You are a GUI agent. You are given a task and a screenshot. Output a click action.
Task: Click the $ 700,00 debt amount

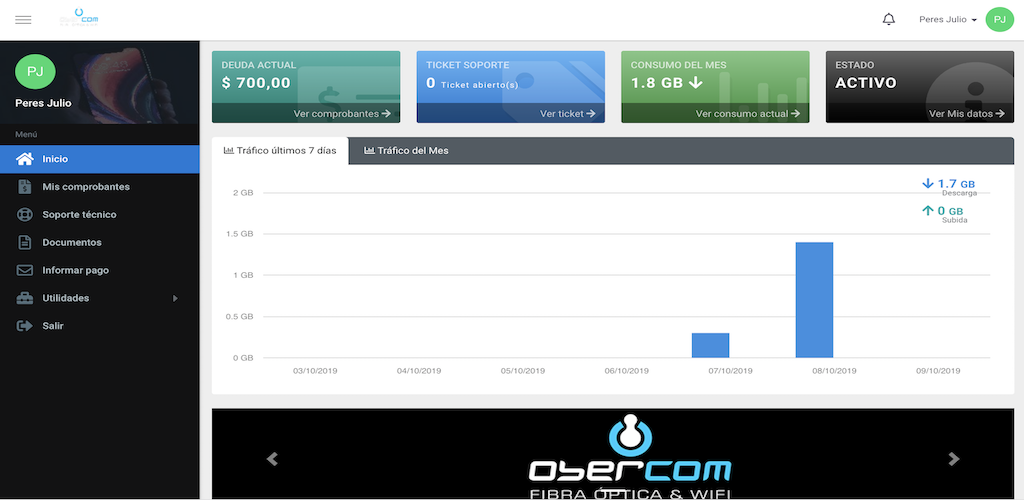(x=256, y=83)
